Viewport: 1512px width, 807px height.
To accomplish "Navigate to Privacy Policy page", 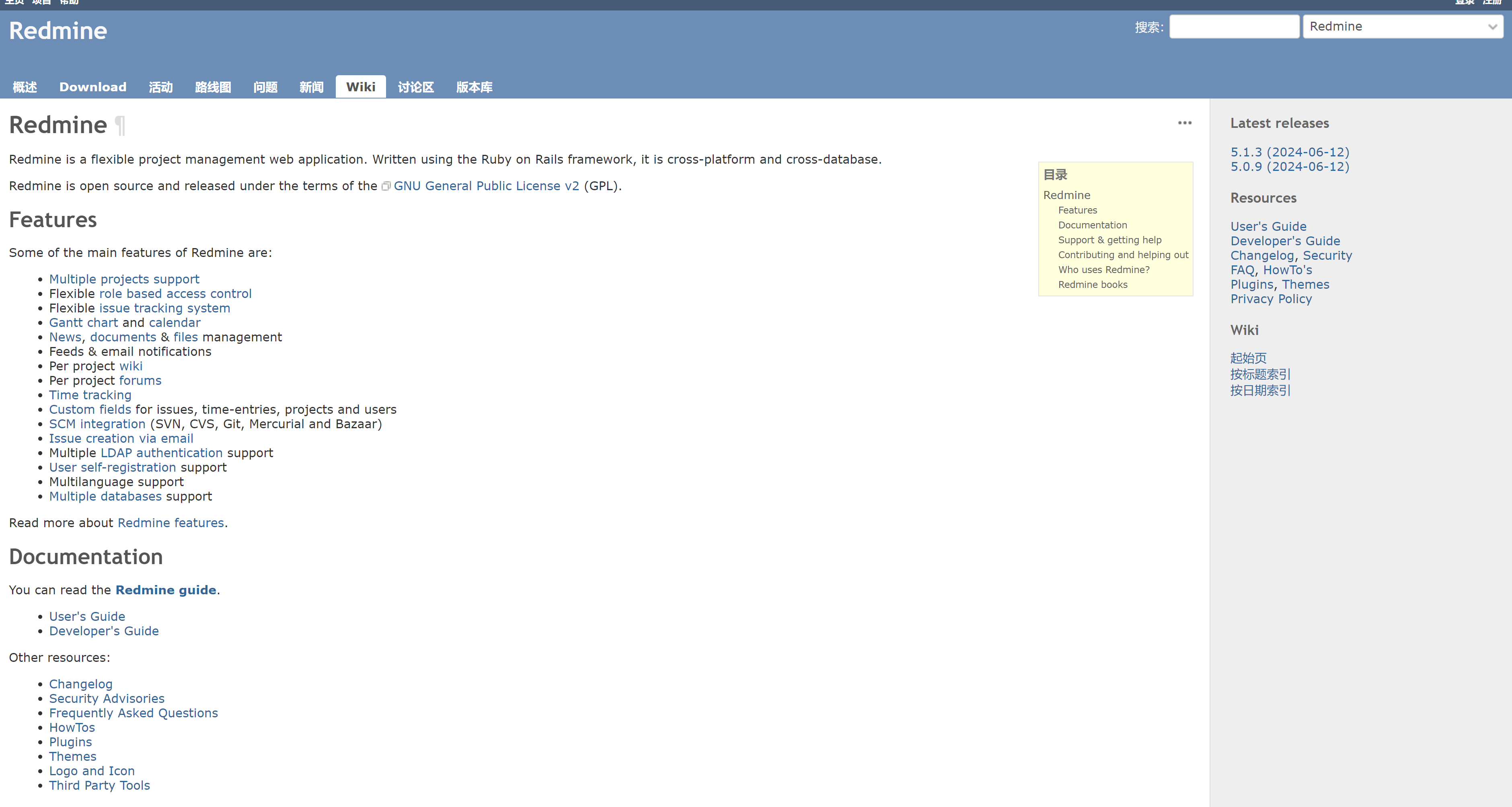I will point(1270,298).
